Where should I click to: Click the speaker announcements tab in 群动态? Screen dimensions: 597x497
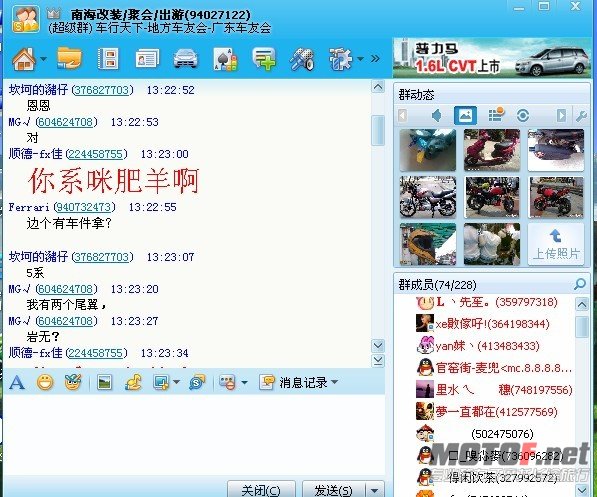coord(436,115)
